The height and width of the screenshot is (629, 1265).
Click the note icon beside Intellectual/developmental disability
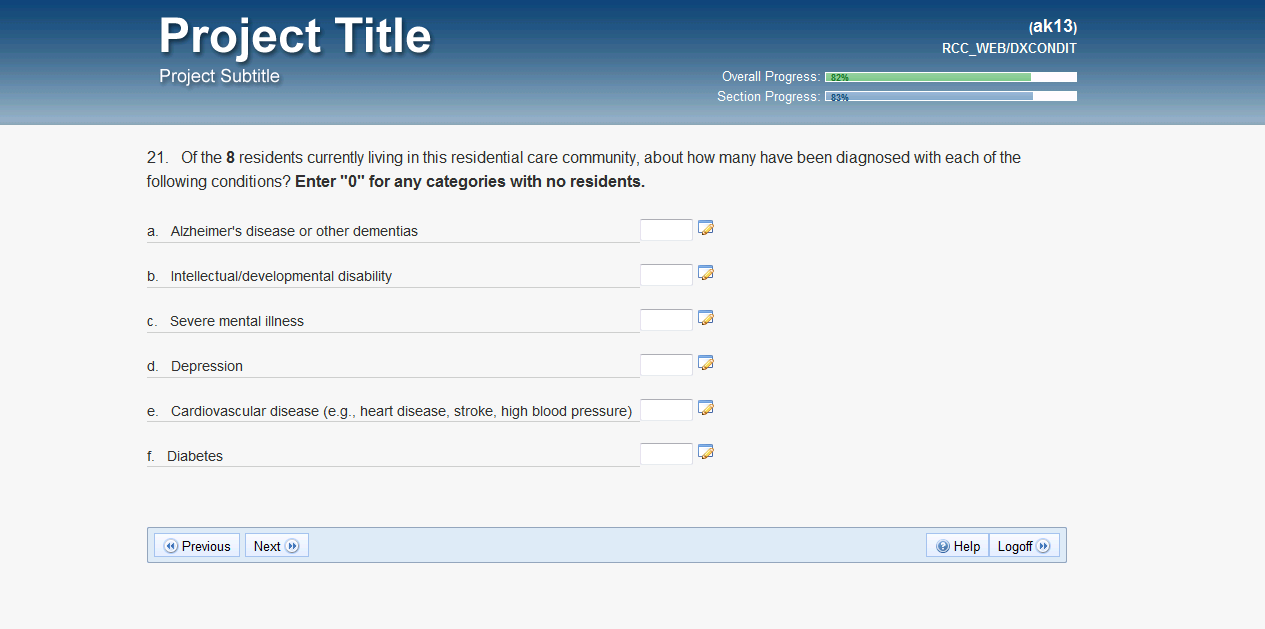pyautogui.click(x=705, y=273)
